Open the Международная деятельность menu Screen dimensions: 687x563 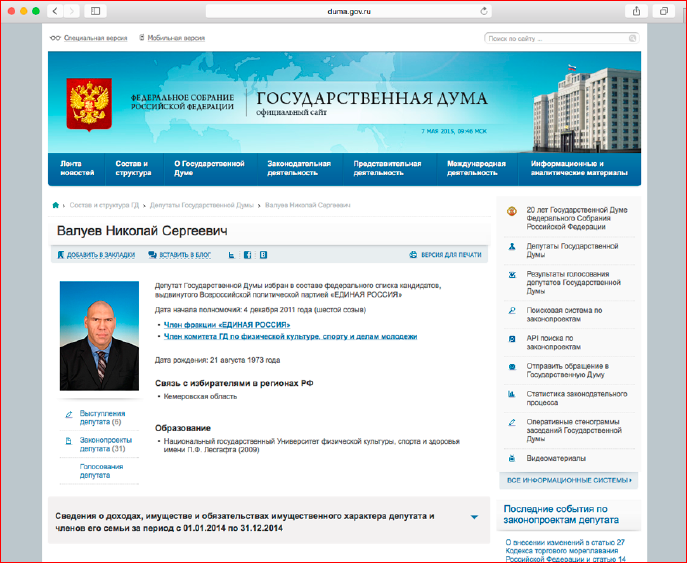(476, 168)
